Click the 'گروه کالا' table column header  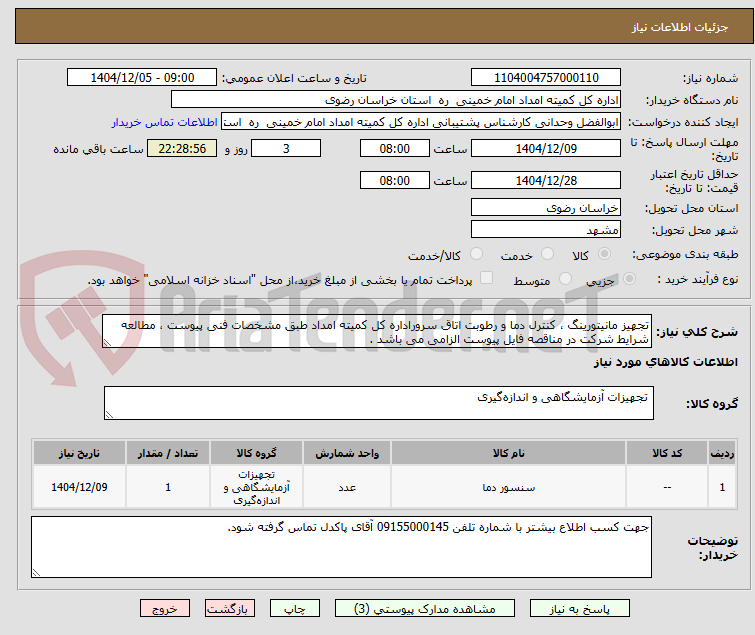click(257, 453)
